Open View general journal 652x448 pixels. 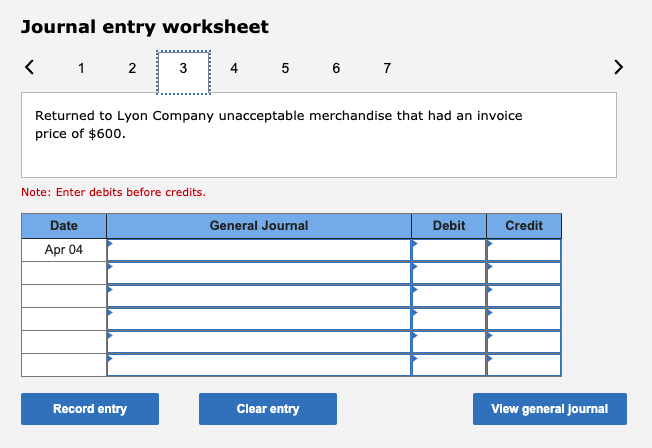(550, 409)
